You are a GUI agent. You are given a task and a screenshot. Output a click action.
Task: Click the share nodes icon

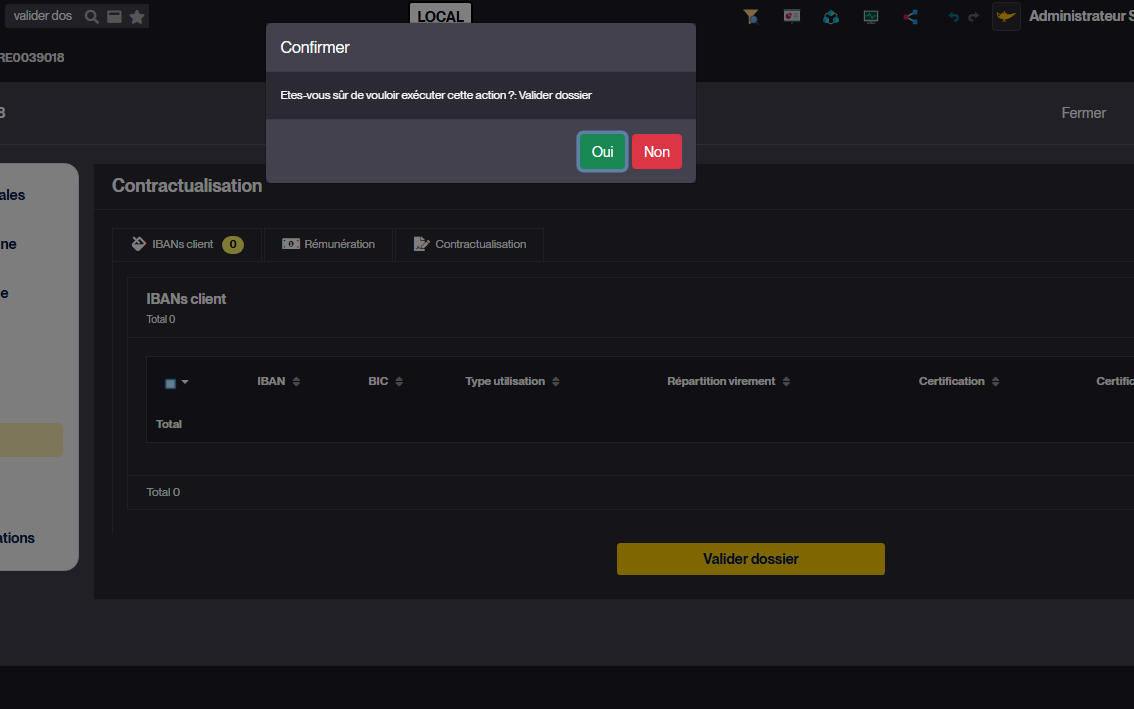(910, 17)
